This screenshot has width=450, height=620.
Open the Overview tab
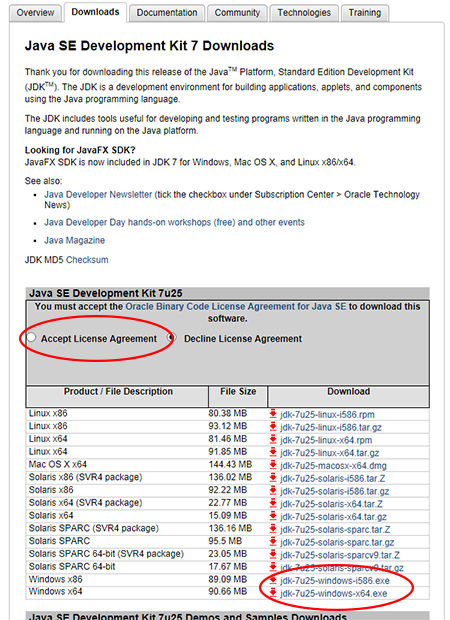[35, 13]
